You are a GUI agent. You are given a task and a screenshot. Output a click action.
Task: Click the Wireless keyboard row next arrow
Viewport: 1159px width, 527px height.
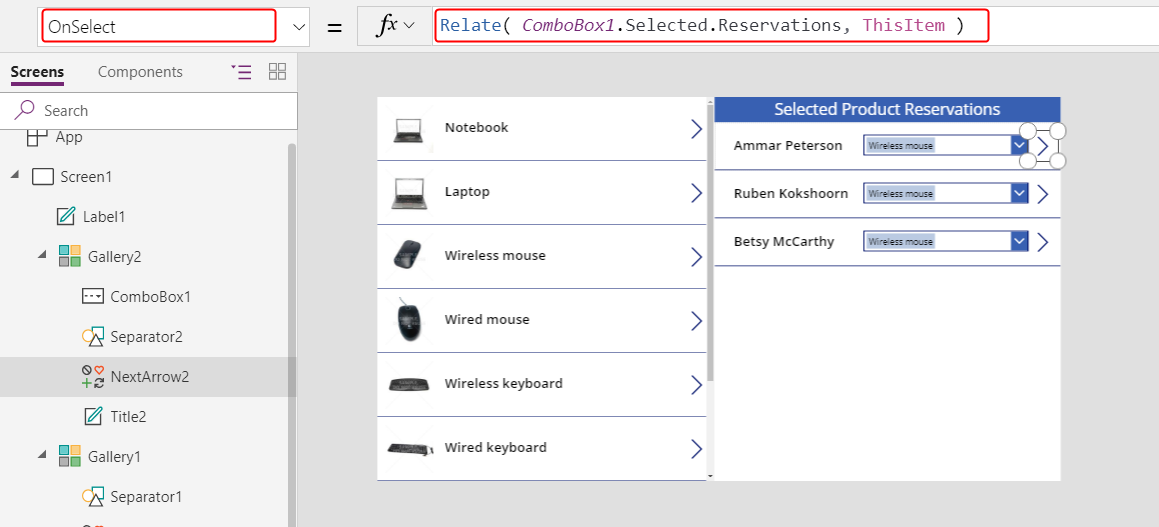tap(696, 384)
